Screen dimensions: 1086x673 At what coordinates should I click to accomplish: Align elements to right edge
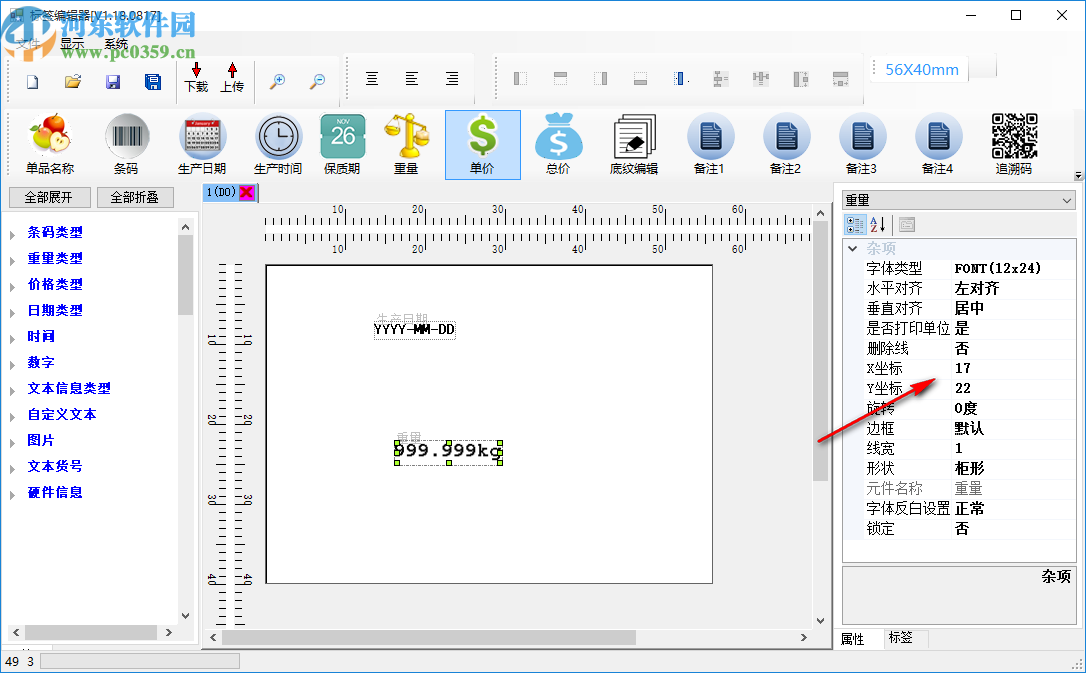600,79
